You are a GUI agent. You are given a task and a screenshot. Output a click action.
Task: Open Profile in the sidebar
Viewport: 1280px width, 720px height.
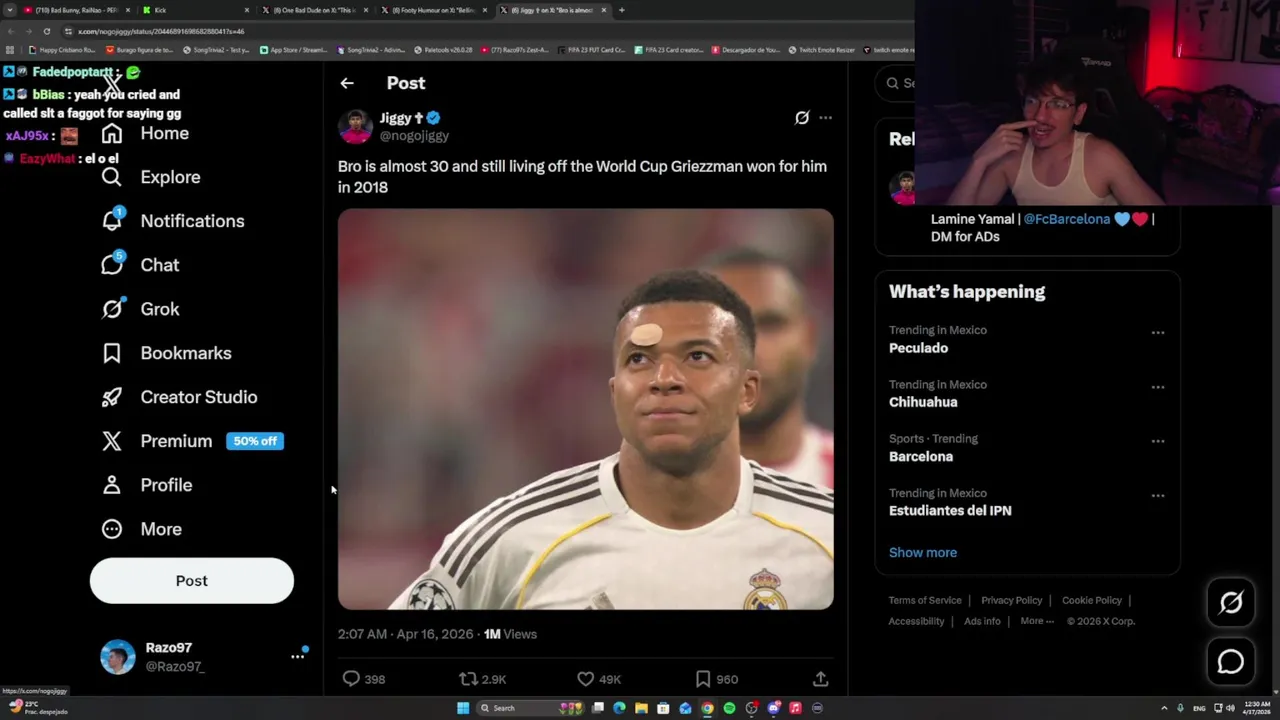[x=147, y=485]
